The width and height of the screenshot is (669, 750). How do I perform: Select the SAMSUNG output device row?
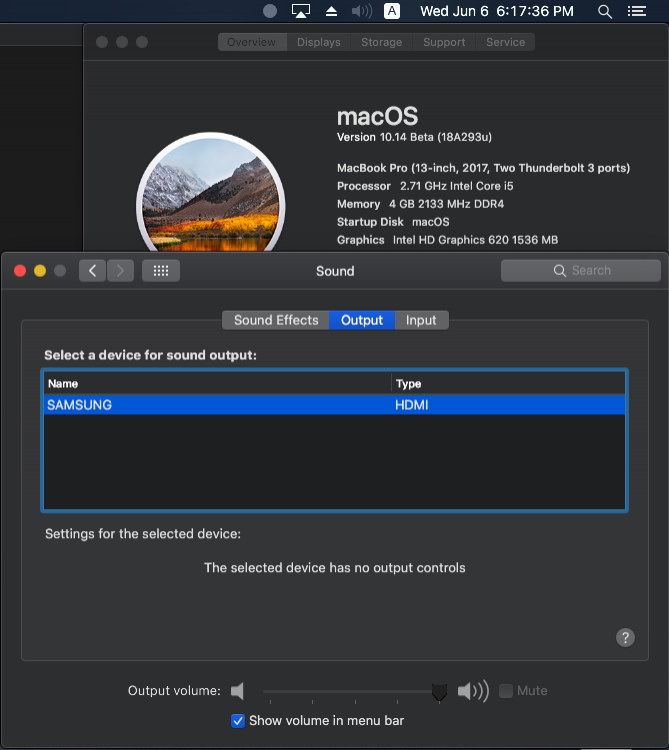pos(334,405)
